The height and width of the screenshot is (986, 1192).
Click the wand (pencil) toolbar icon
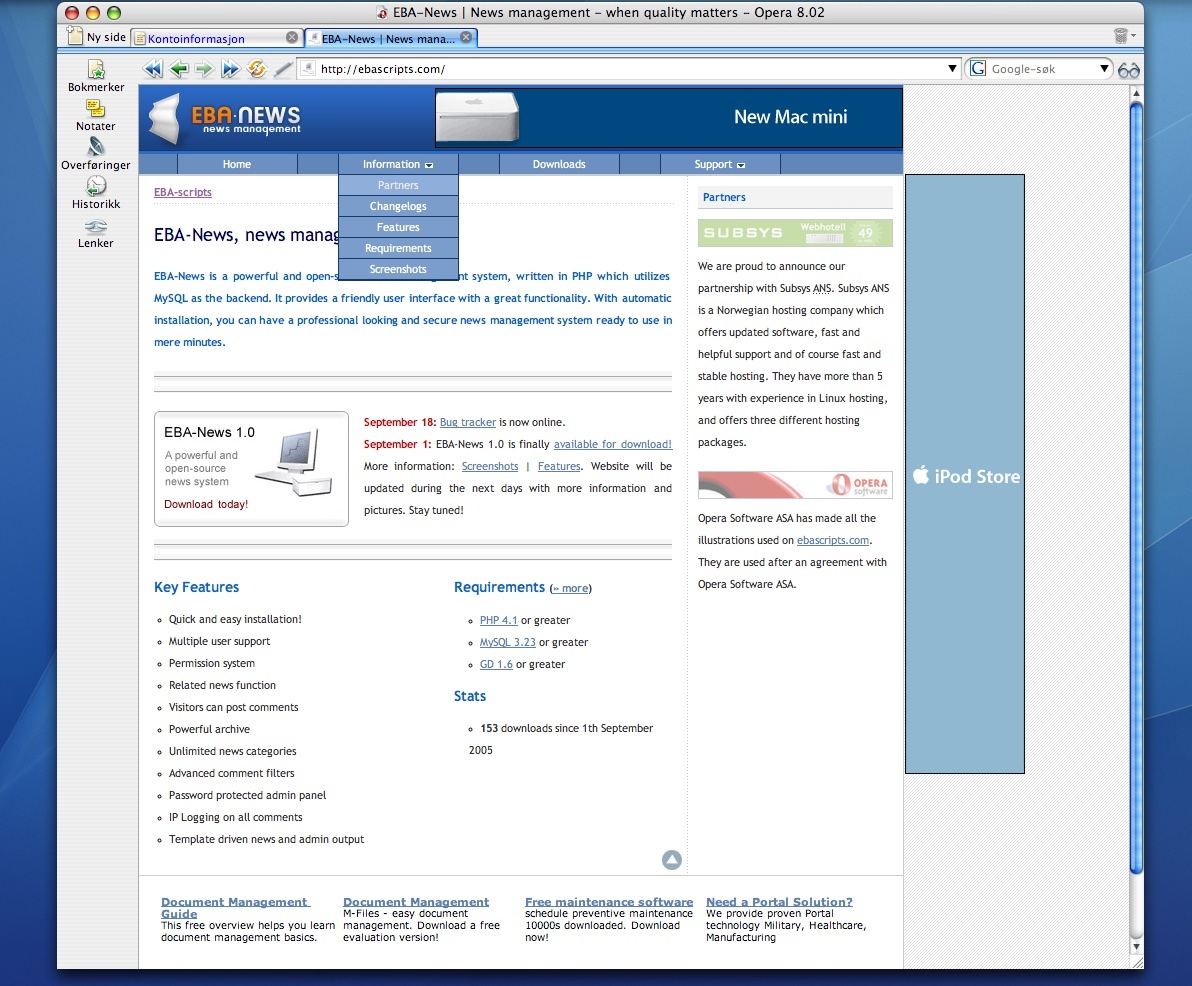coord(283,69)
